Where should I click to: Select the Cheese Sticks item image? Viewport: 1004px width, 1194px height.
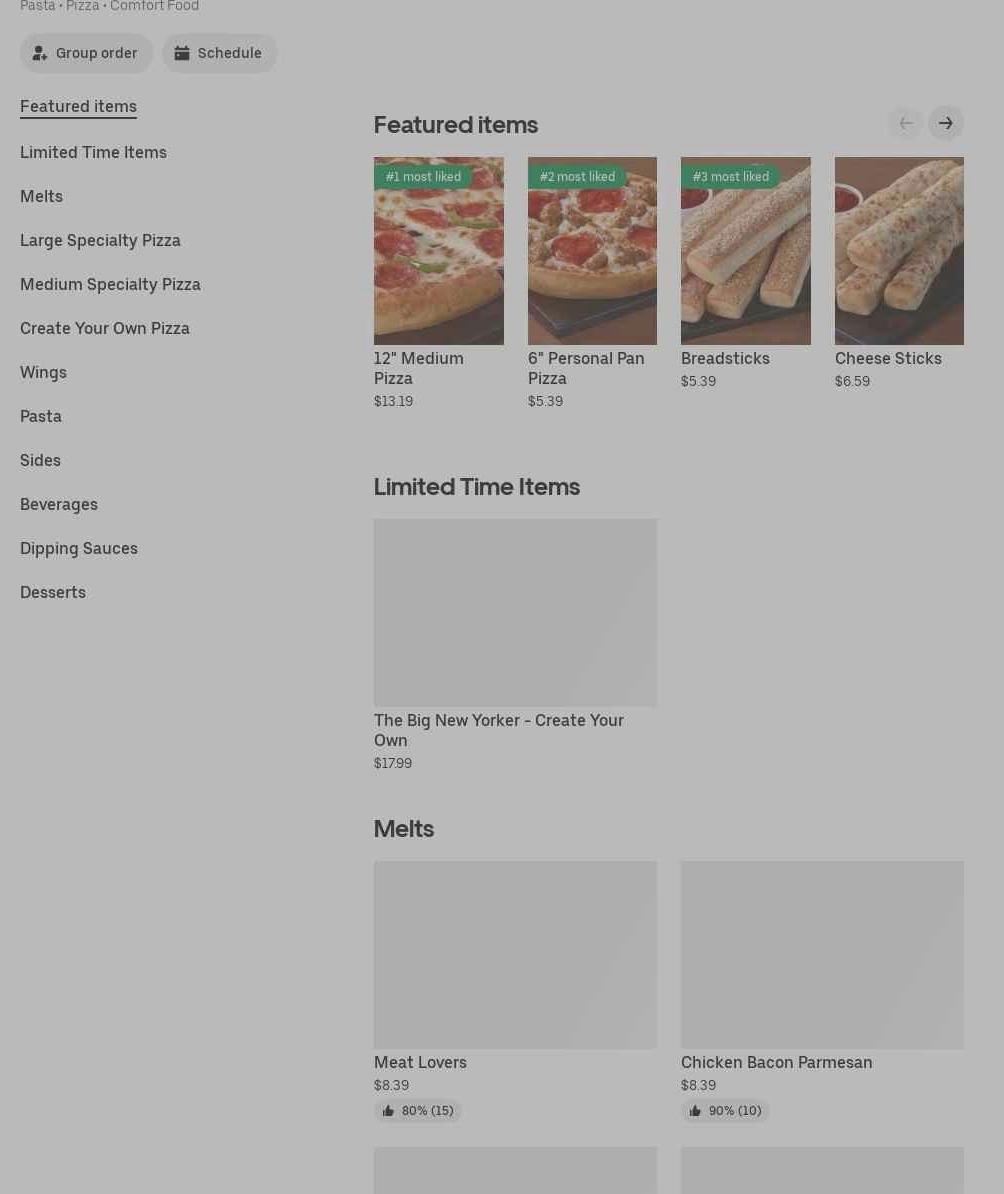tap(899, 251)
